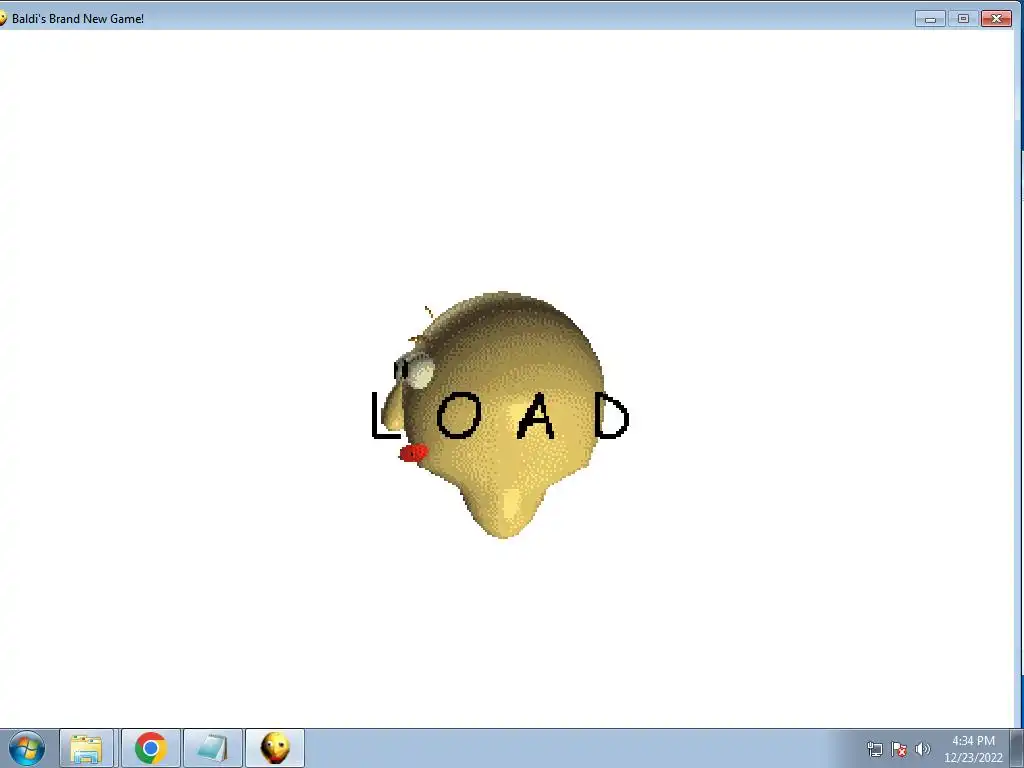Open the Action Center flag icon
The width and height of the screenshot is (1024, 768).
899,749
